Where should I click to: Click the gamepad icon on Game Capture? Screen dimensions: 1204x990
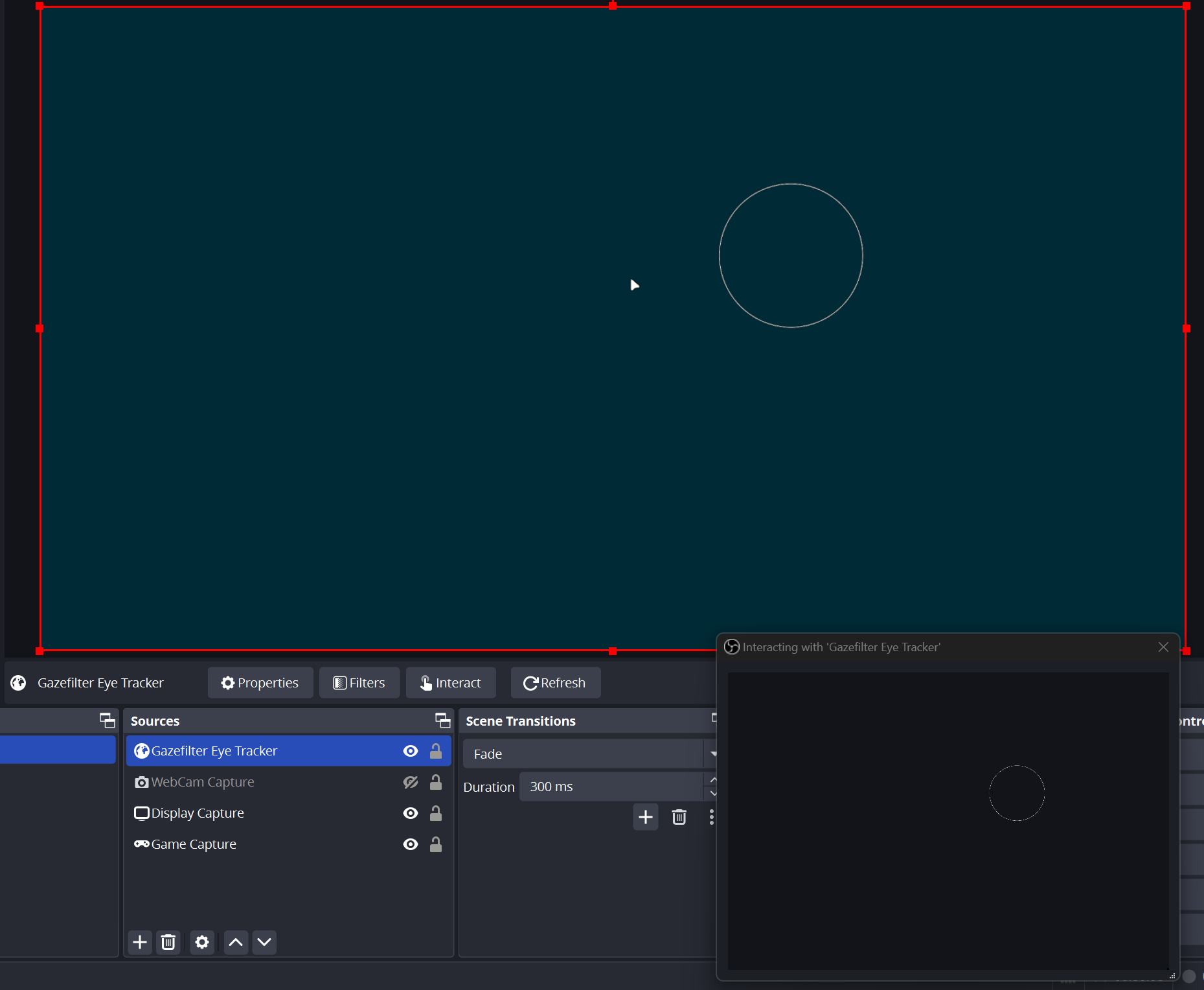(x=141, y=844)
